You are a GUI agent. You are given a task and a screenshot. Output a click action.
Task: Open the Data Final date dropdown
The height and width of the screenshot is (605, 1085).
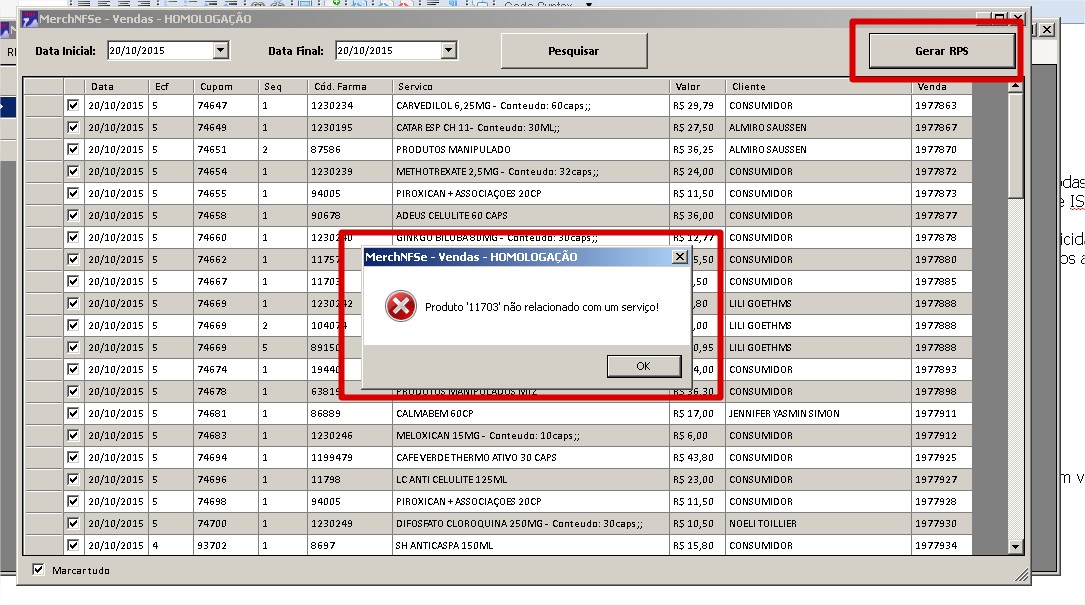pos(448,50)
